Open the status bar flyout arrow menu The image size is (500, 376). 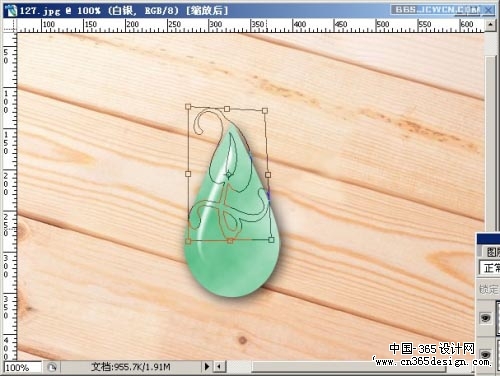(207, 367)
